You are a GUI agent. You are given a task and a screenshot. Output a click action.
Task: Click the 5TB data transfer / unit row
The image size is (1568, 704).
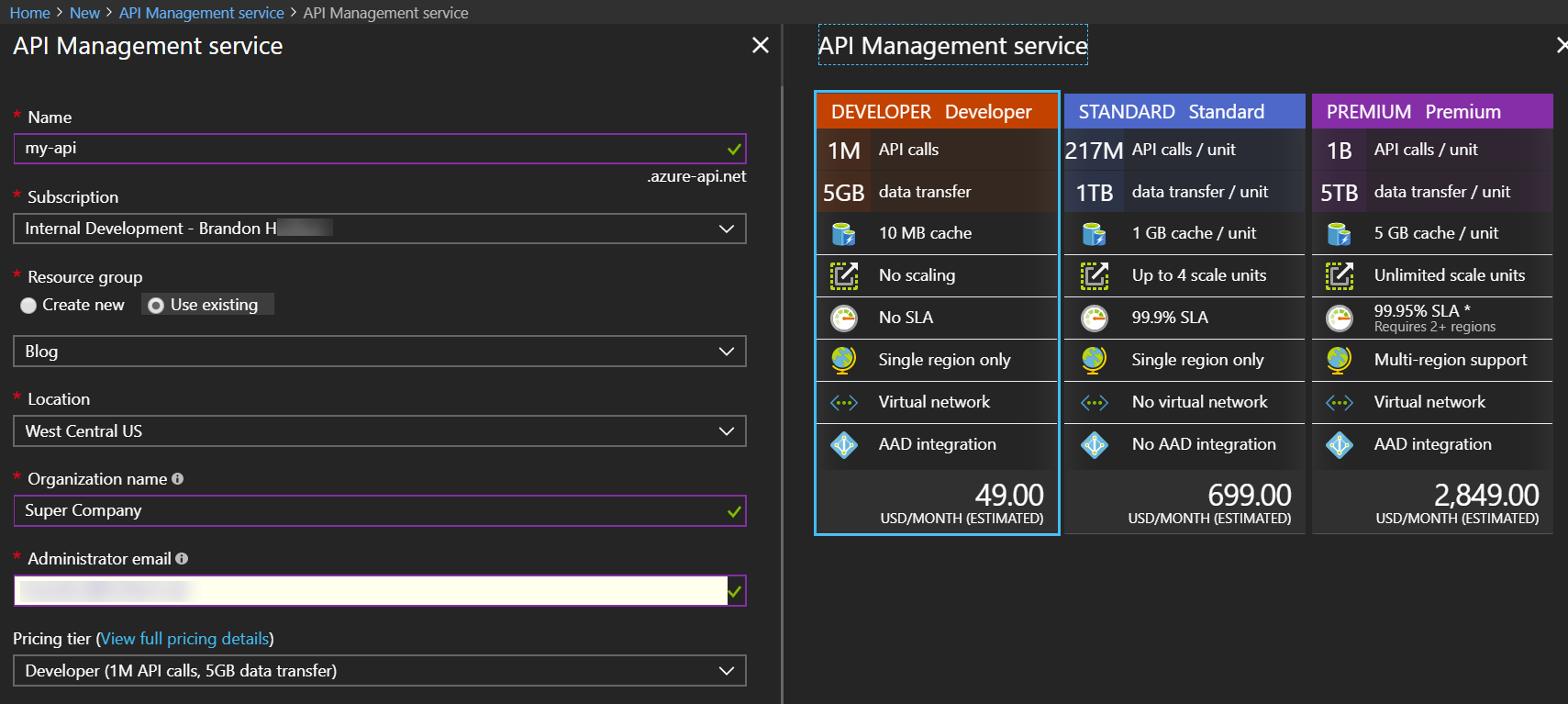1432,192
